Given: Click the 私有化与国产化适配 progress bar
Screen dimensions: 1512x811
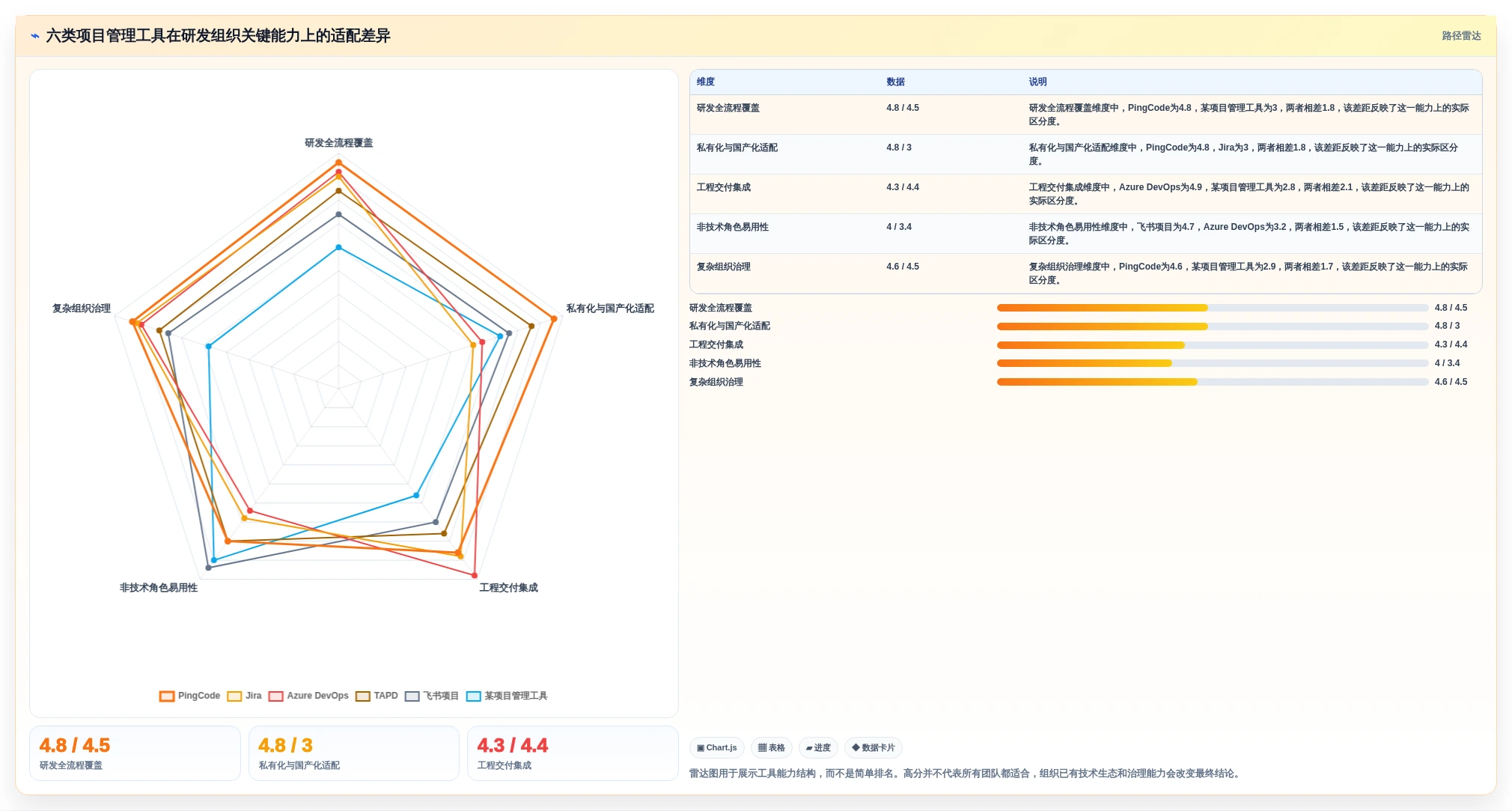Looking at the screenshot, I should pos(1213,326).
